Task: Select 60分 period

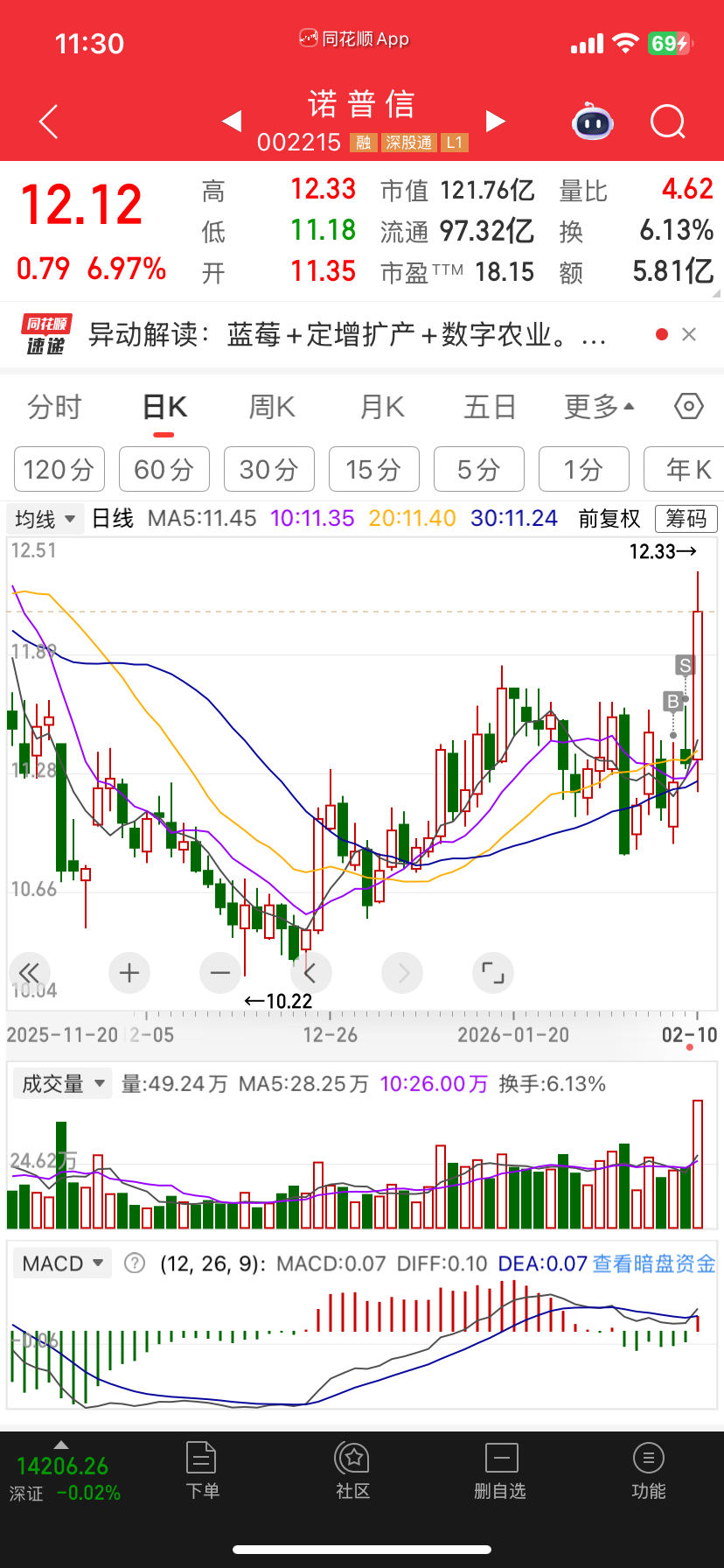Action: (164, 469)
